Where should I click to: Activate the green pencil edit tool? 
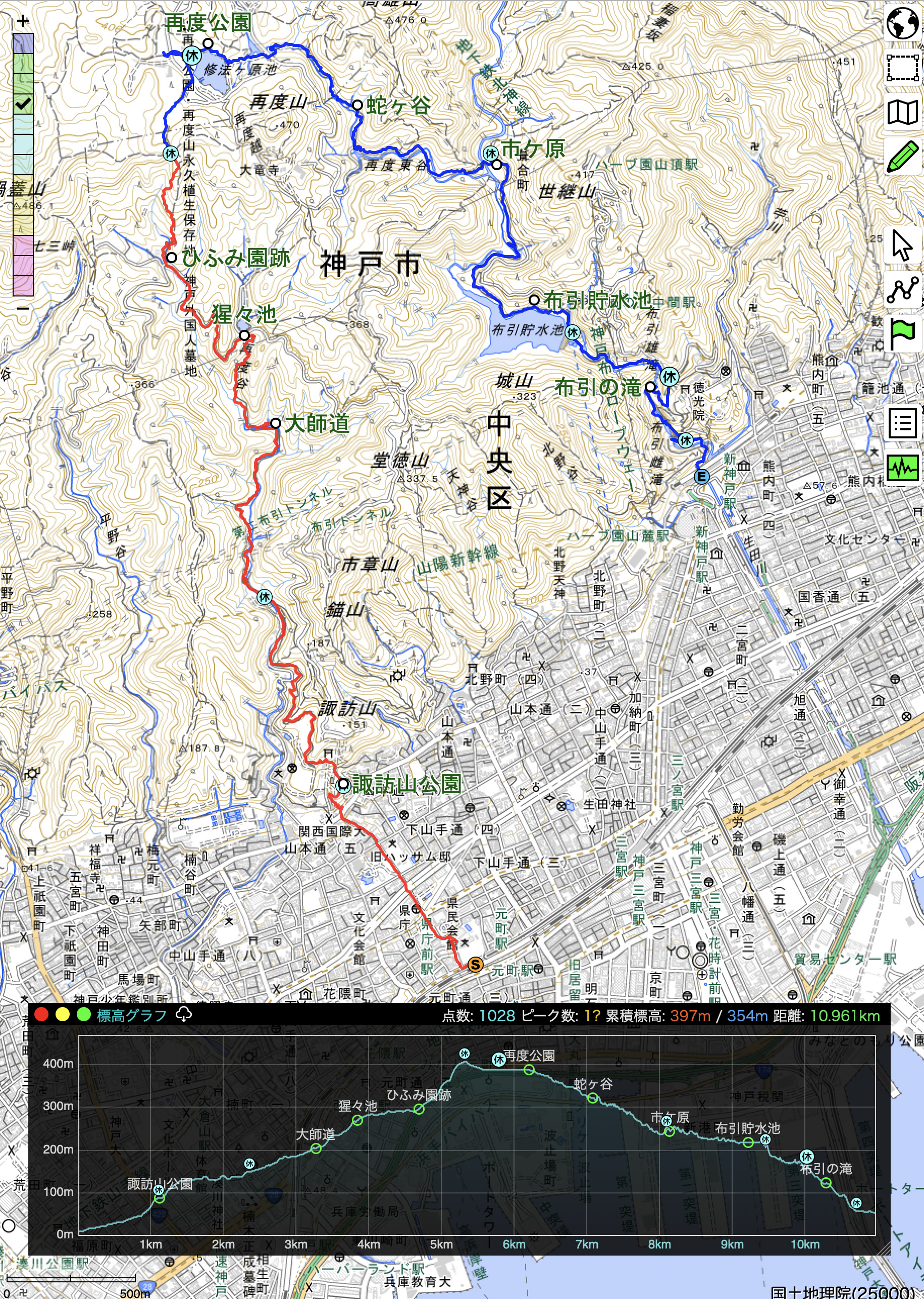click(902, 157)
